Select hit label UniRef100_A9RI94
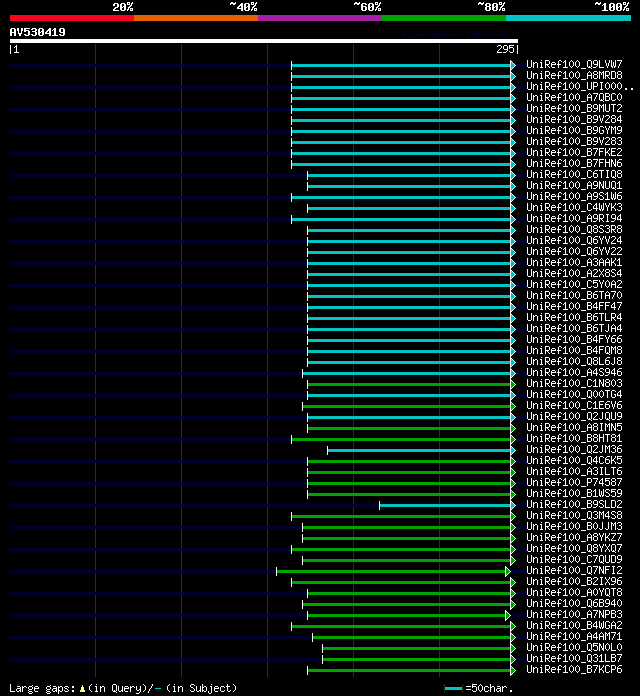The image size is (640, 696). (x=574, y=218)
